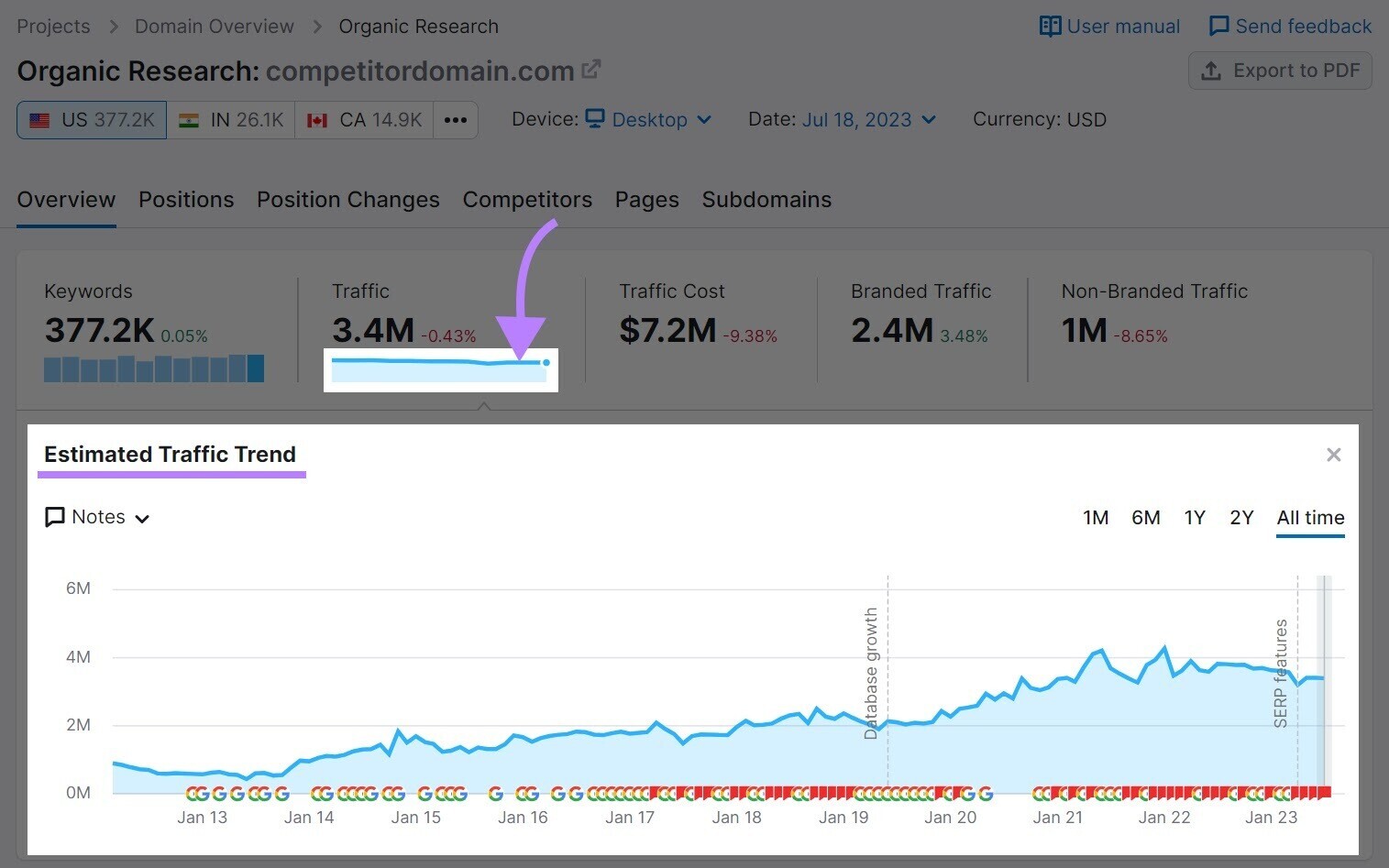Click the Send feedback icon
This screenshot has height=868, width=1389.
pos(1219,26)
